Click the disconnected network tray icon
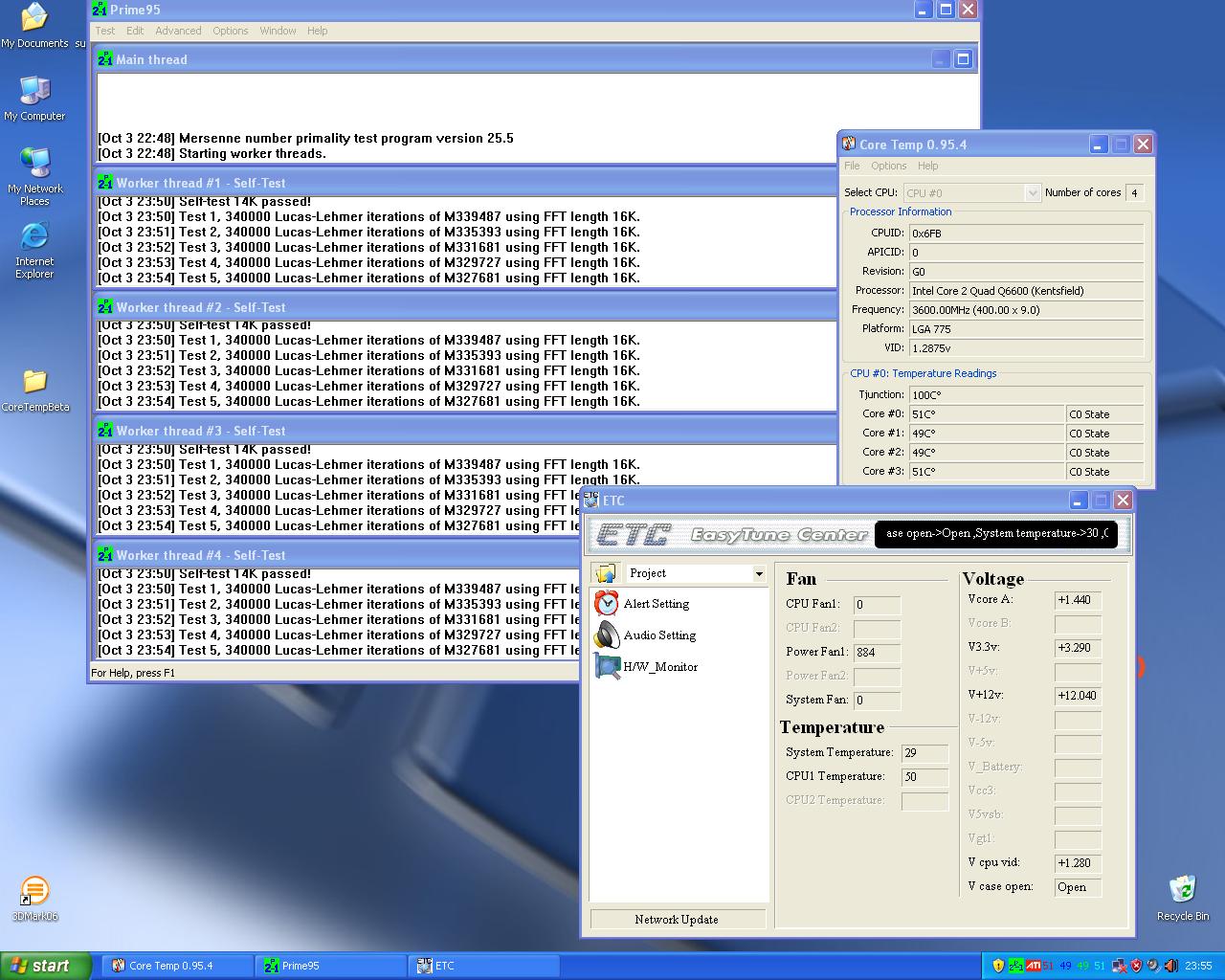 pos(1120,966)
